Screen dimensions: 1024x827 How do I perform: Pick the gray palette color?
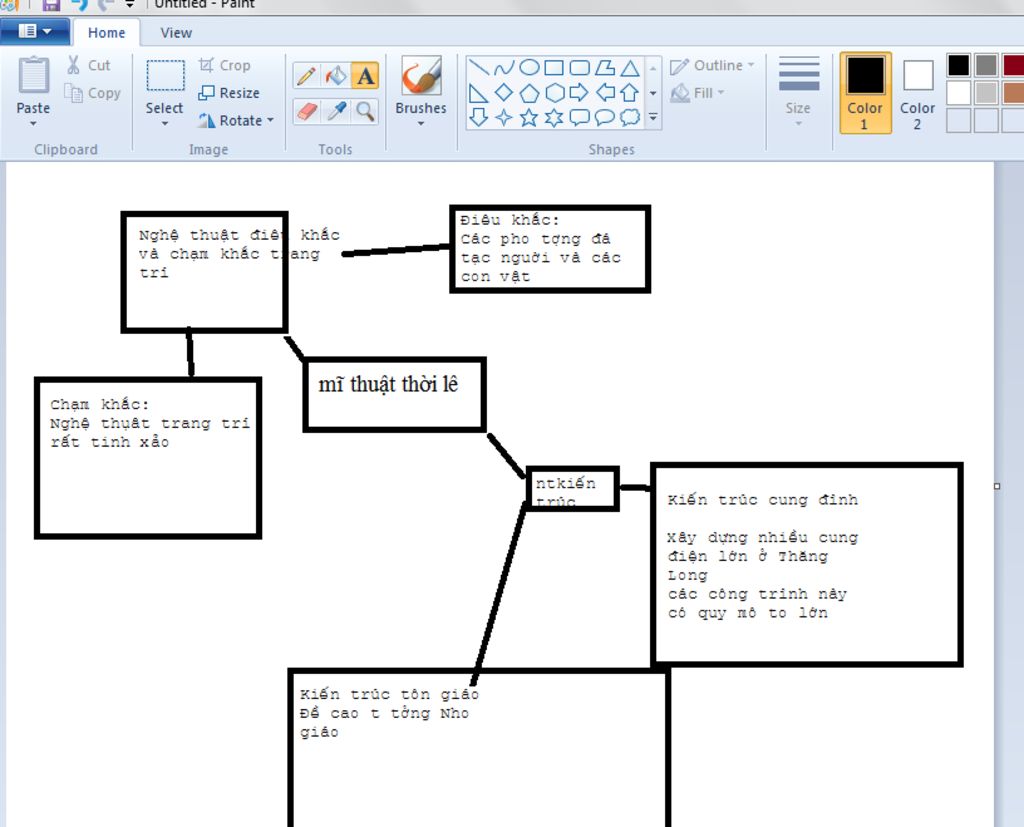[x=985, y=65]
